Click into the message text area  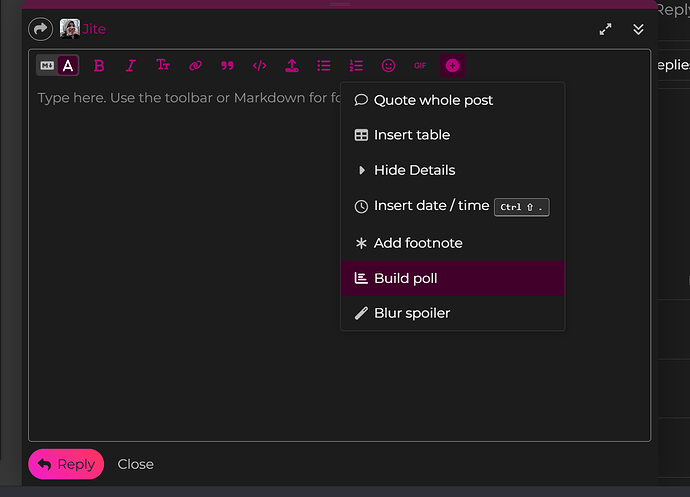pyautogui.click(x=339, y=261)
